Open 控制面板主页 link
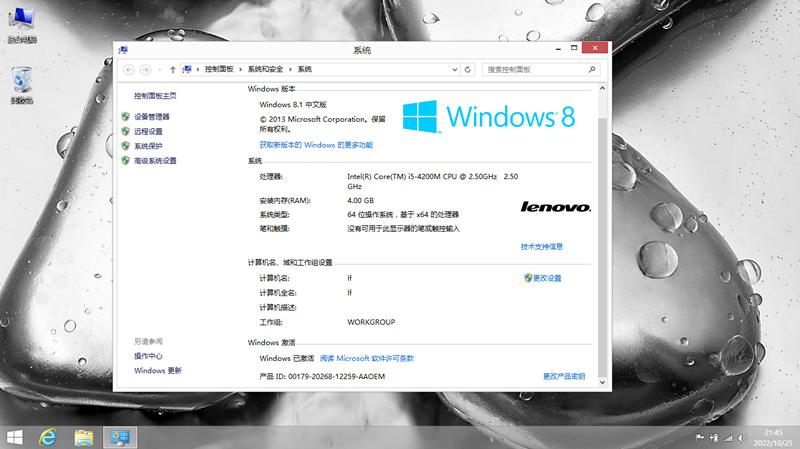The image size is (800, 449). pyautogui.click(x=155, y=95)
